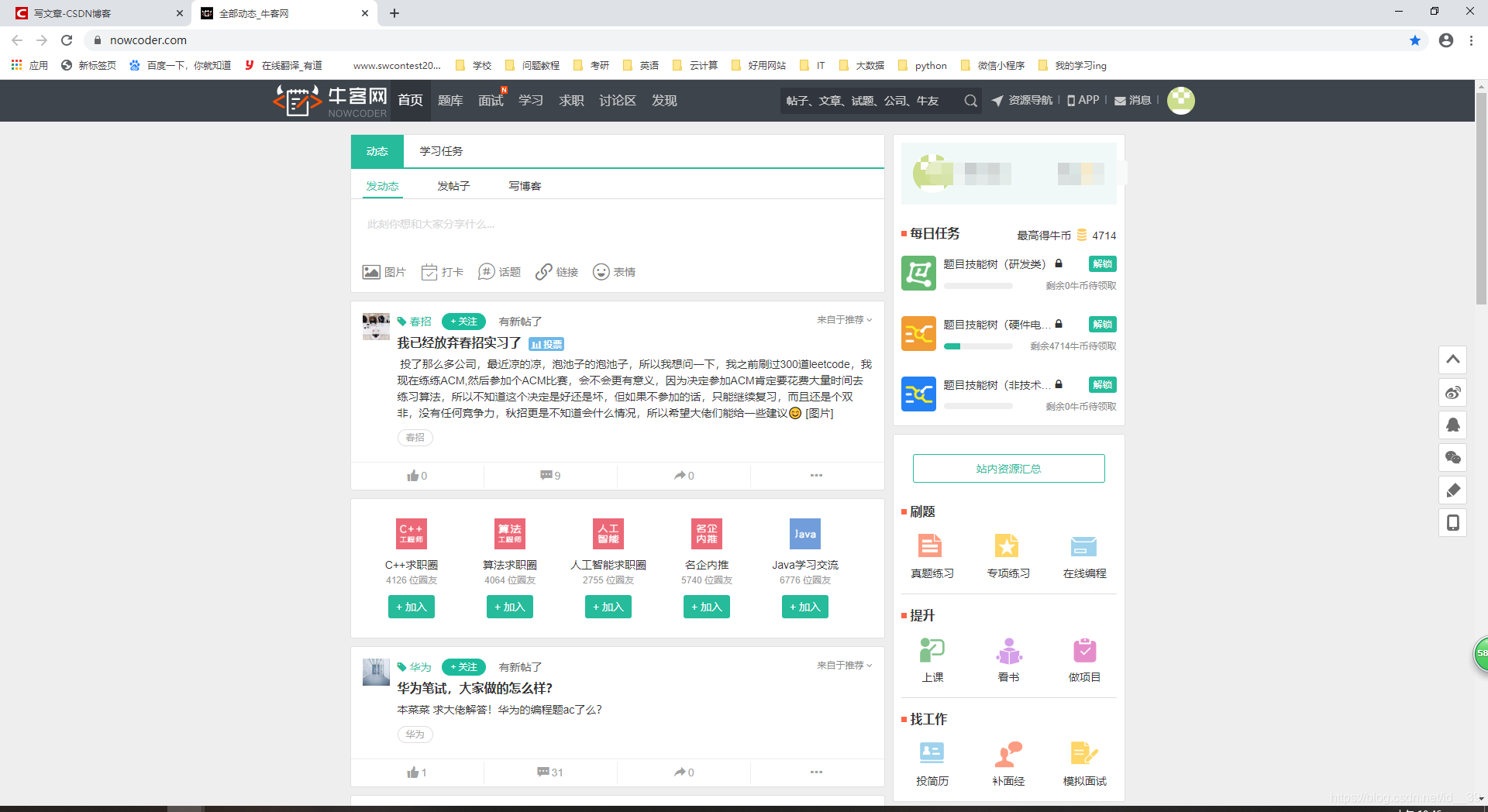The height and width of the screenshot is (812, 1488).
Task: Select the 话题 topic icon
Action: click(487, 272)
